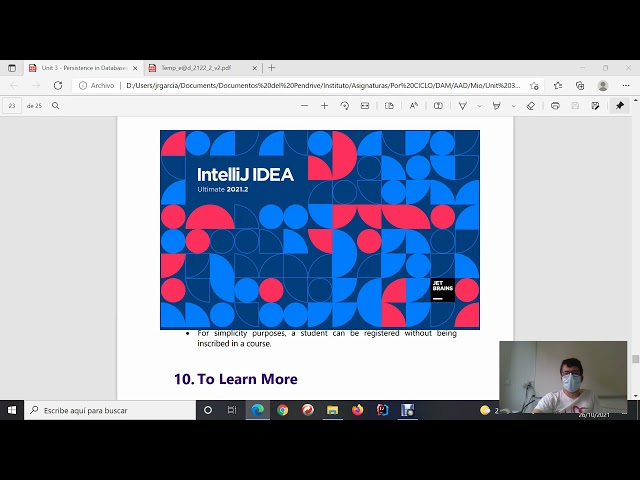This screenshot has height=480, width=640.
Task: Open File Explorer from the taskbar
Action: (333, 410)
